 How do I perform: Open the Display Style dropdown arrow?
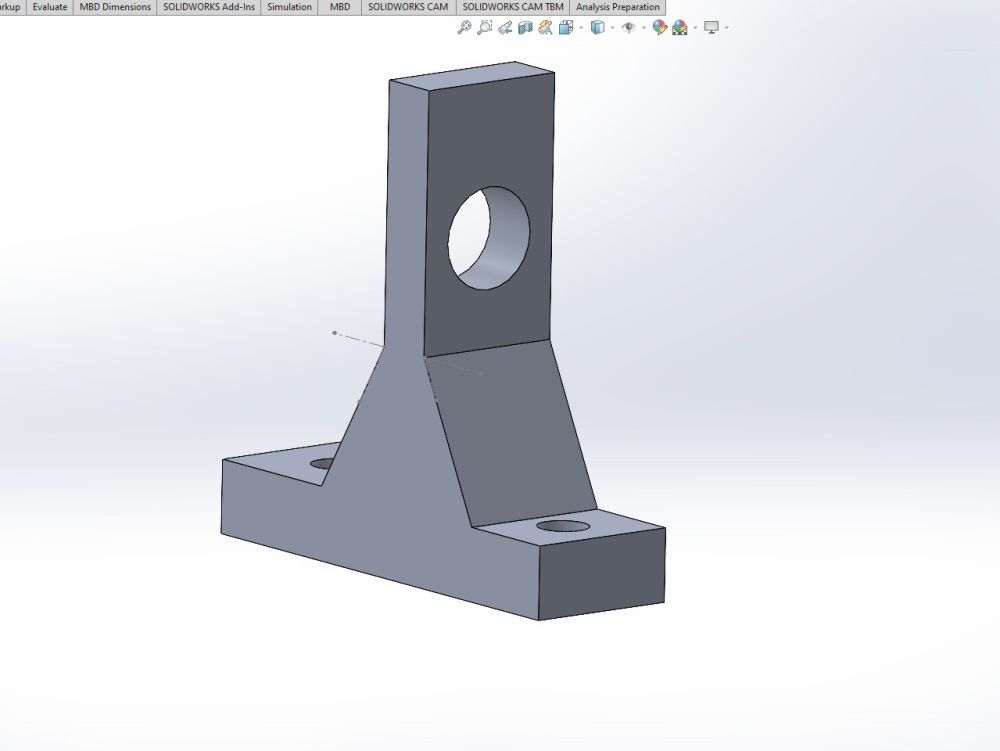point(611,28)
